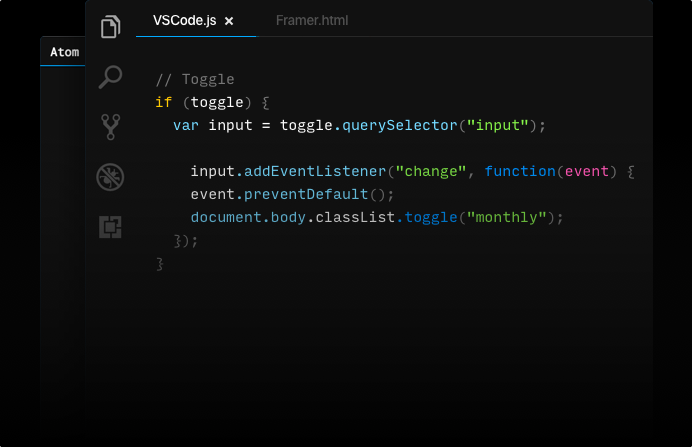Open the Source Control branch icon

[x=110, y=127]
